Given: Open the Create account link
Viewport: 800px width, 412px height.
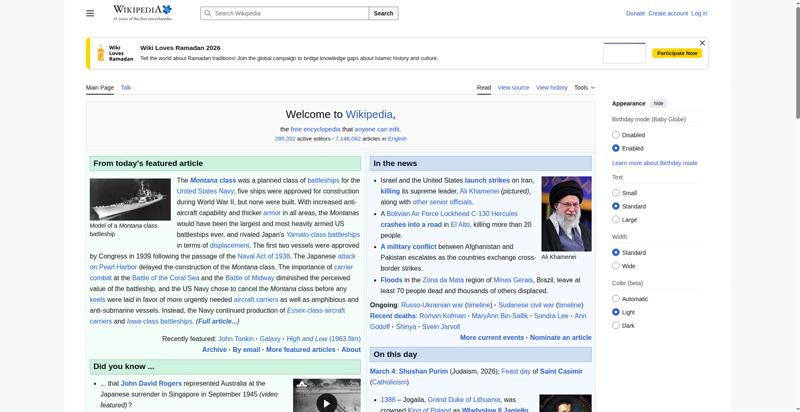Looking at the screenshot, I should click(x=667, y=13).
